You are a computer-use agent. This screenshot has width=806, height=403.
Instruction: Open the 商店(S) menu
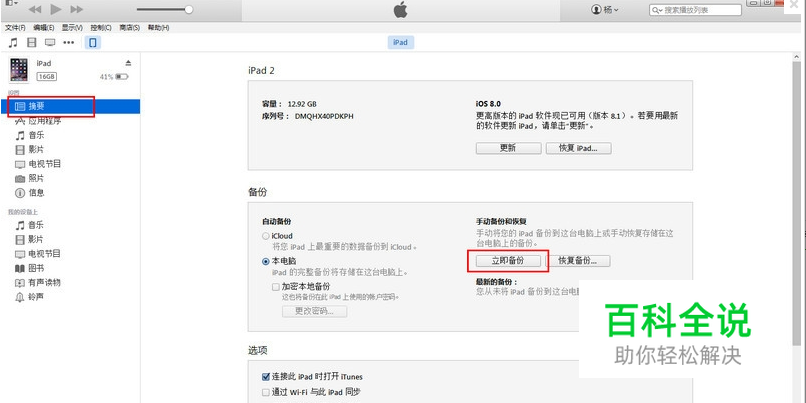(130, 28)
